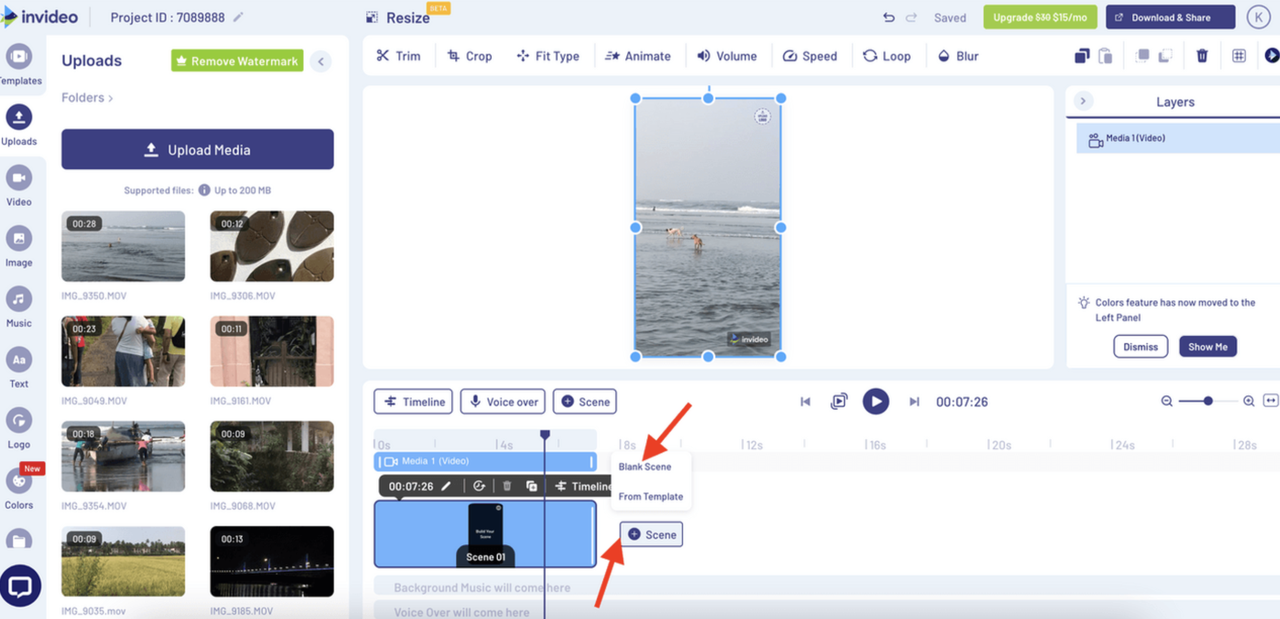Image resolution: width=1280 pixels, height=619 pixels.
Task: Duplicate the scene from scene toolbar
Action: [x=532, y=486]
